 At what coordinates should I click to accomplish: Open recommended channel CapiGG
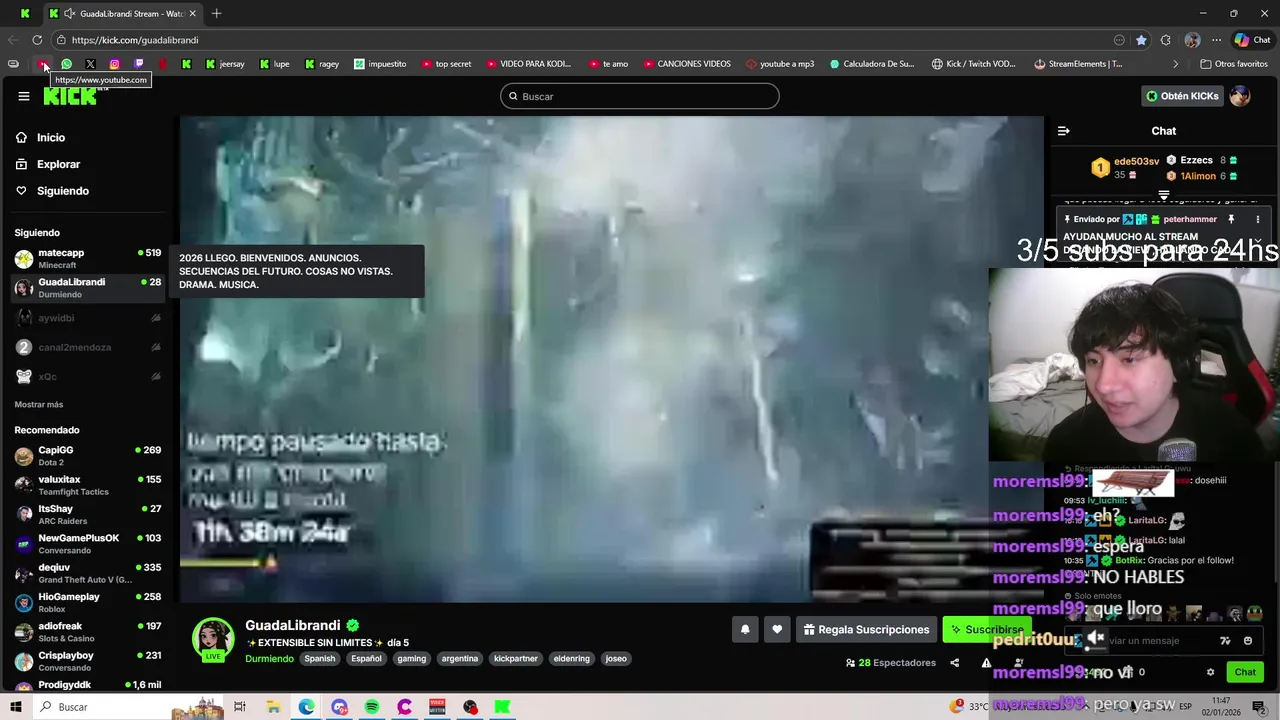tap(88, 456)
